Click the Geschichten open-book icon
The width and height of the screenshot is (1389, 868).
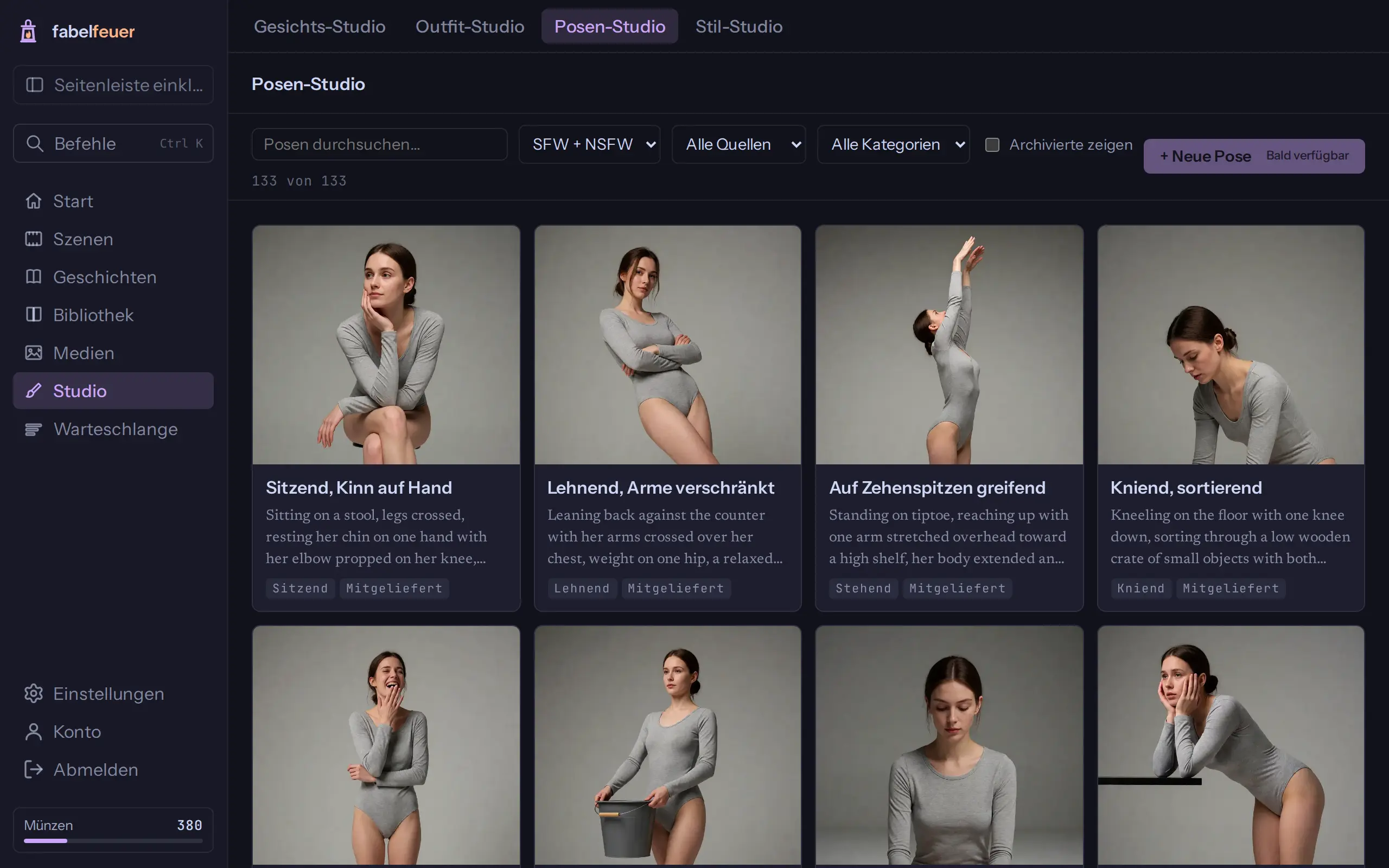pyautogui.click(x=34, y=277)
